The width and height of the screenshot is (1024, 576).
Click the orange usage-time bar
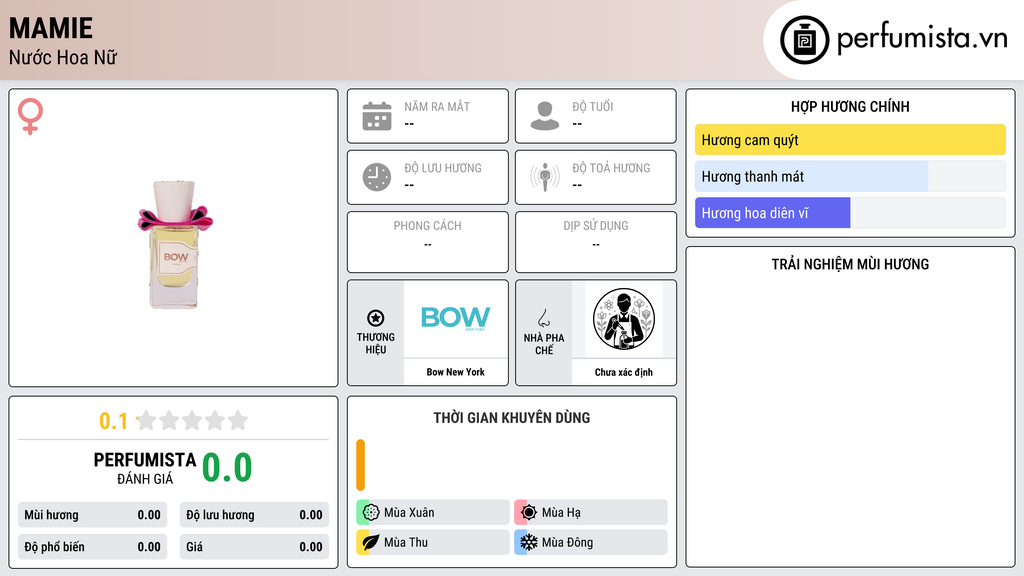point(360,465)
